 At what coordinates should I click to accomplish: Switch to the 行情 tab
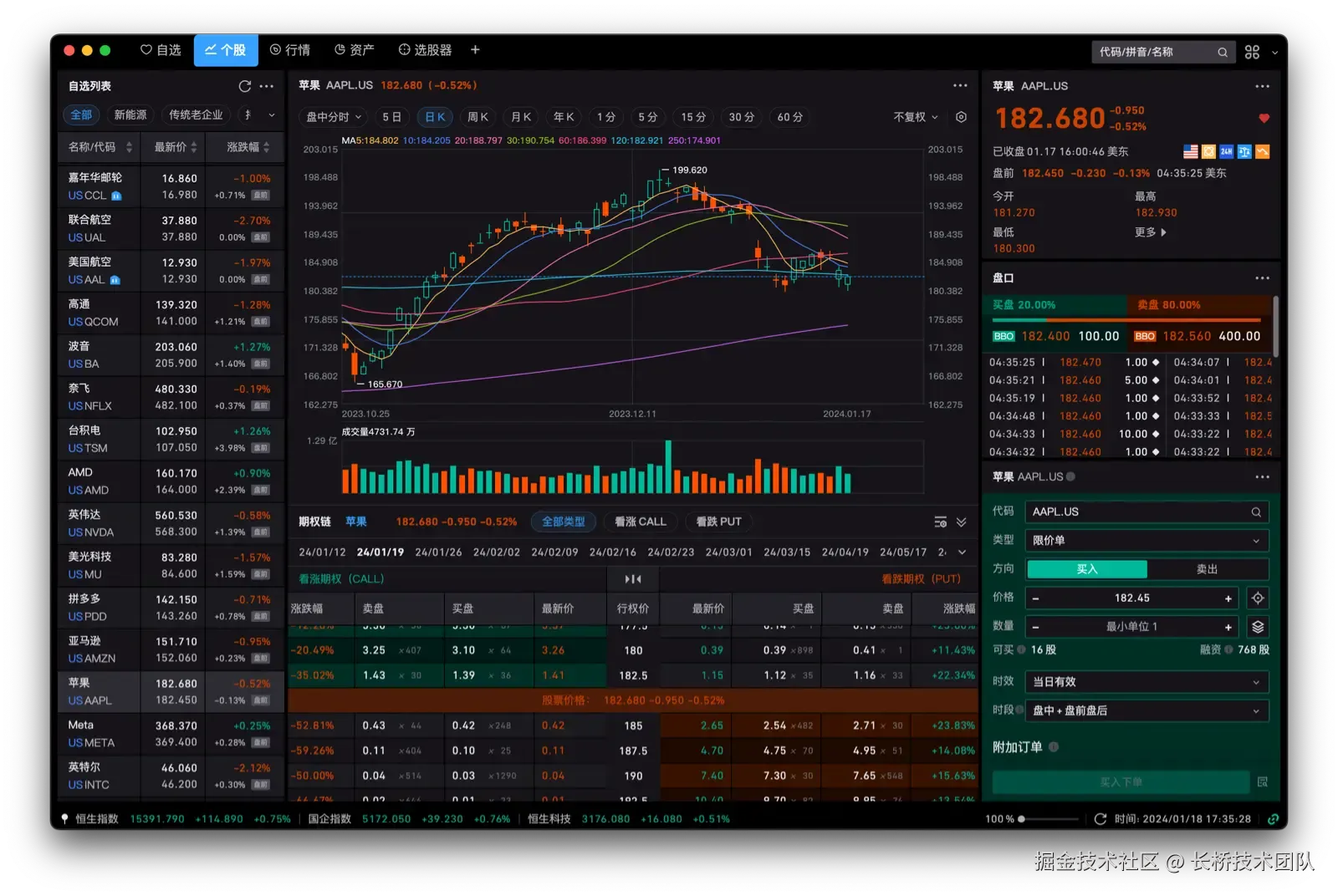289,50
